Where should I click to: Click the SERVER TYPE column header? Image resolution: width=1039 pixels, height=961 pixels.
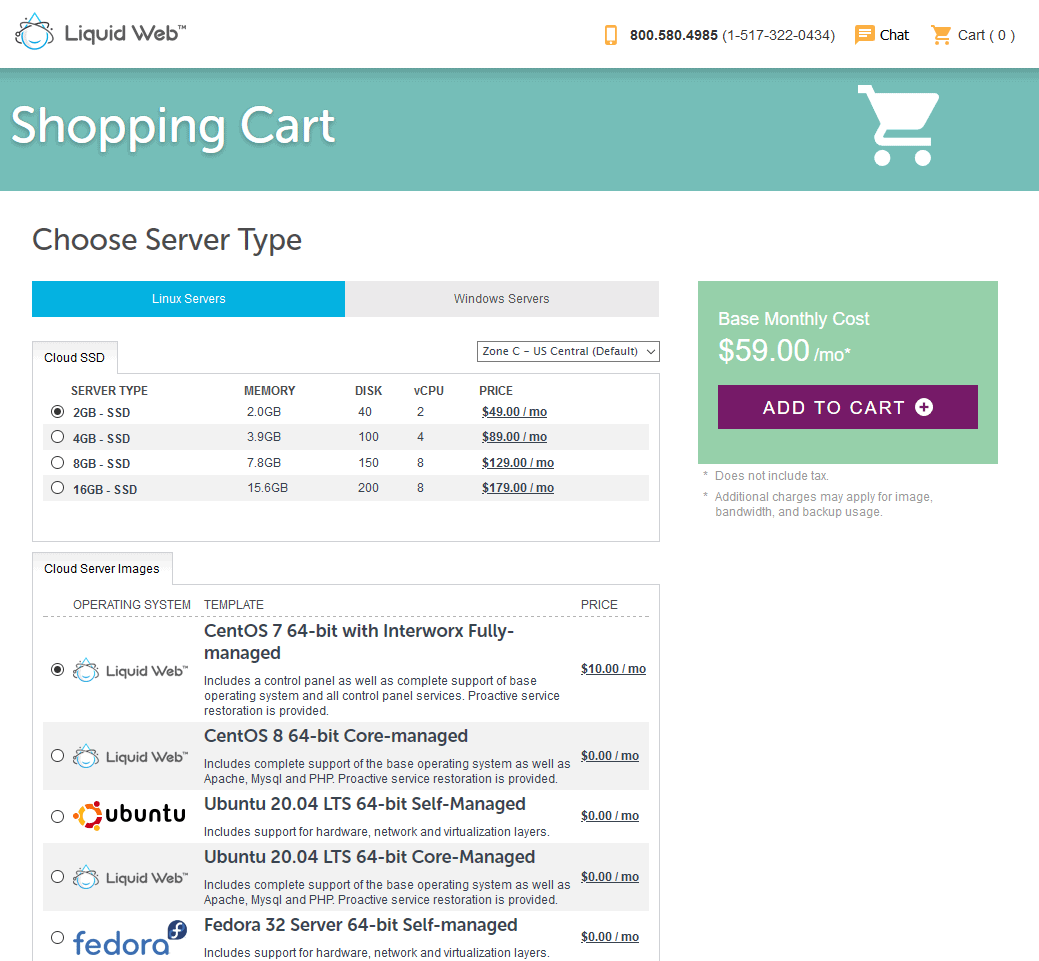coord(109,391)
